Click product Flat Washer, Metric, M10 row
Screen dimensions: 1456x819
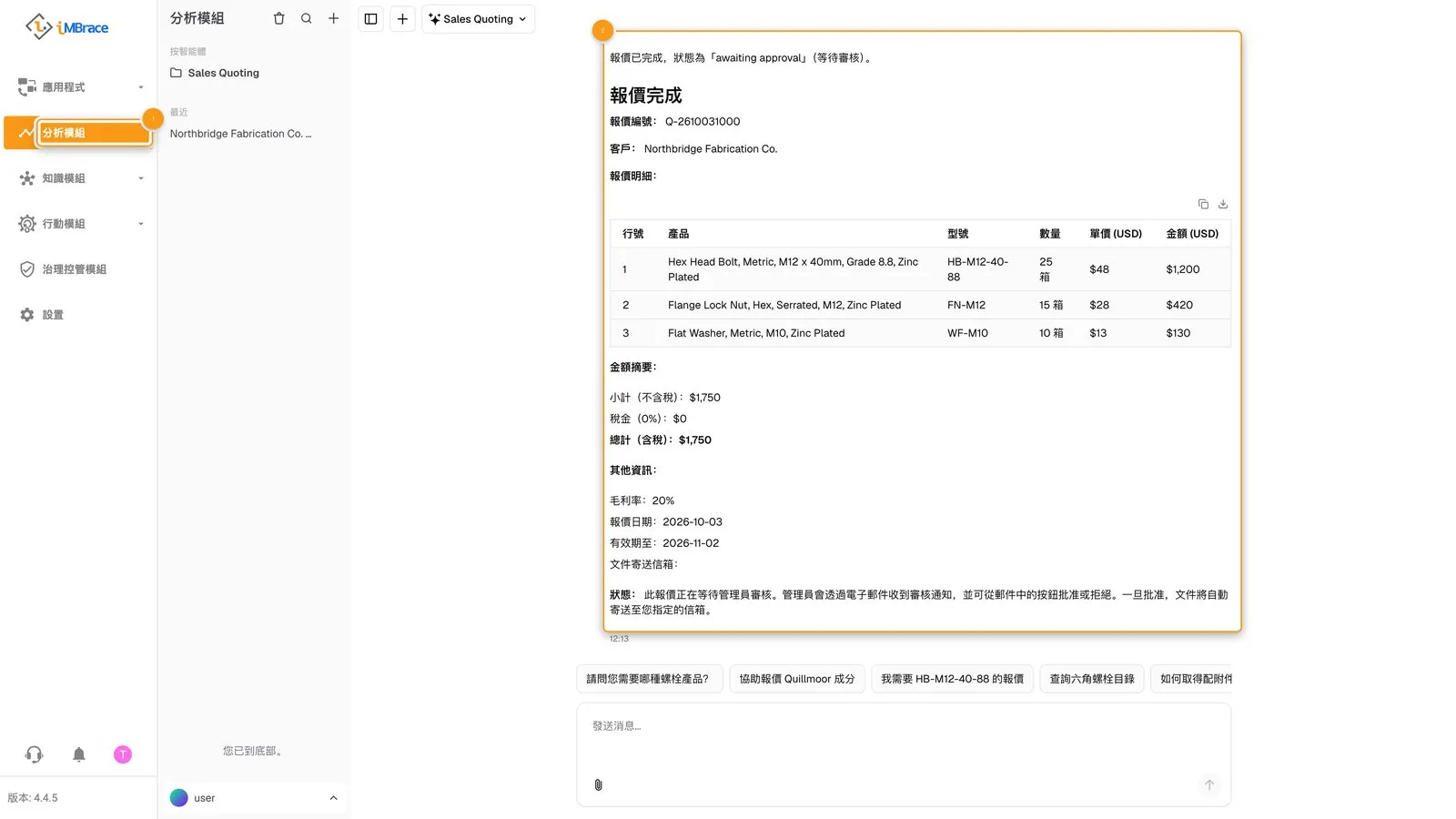point(920,333)
